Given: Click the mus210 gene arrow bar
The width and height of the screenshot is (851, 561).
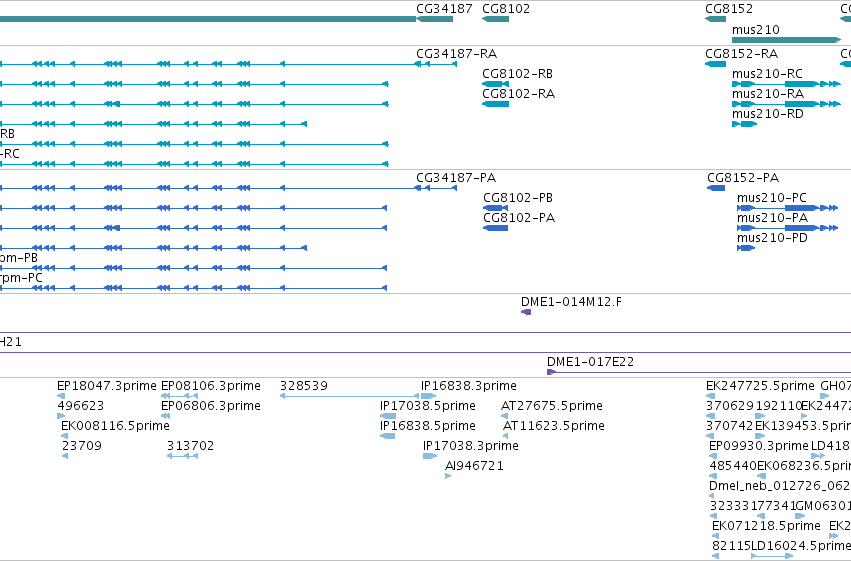Looking at the screenshot, I should (786, 40).
